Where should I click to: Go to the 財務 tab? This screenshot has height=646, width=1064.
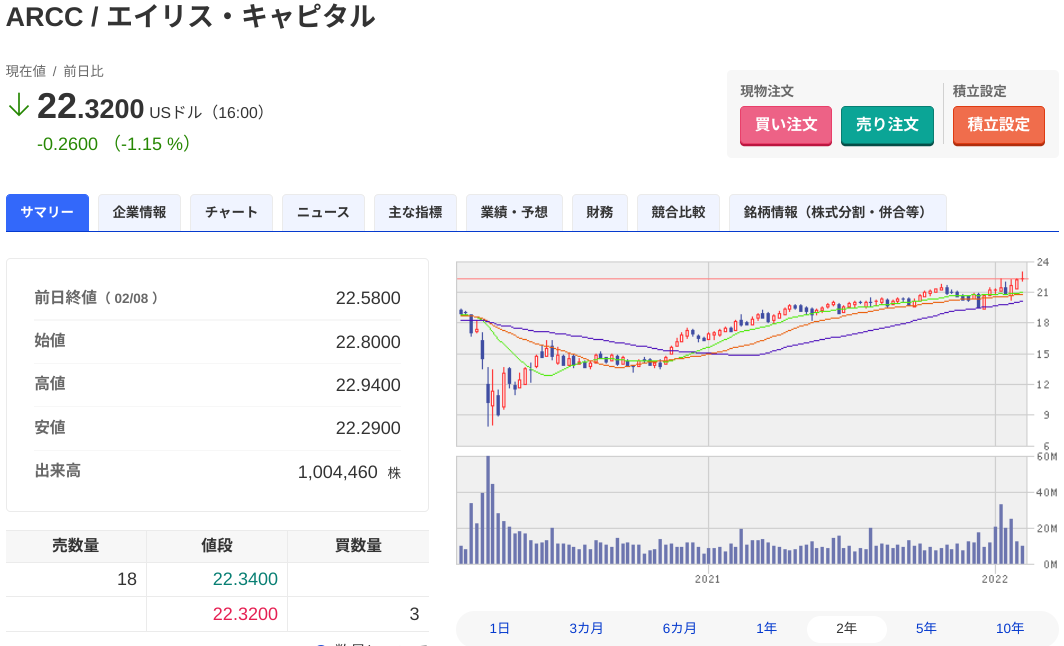tap(600, 212)
